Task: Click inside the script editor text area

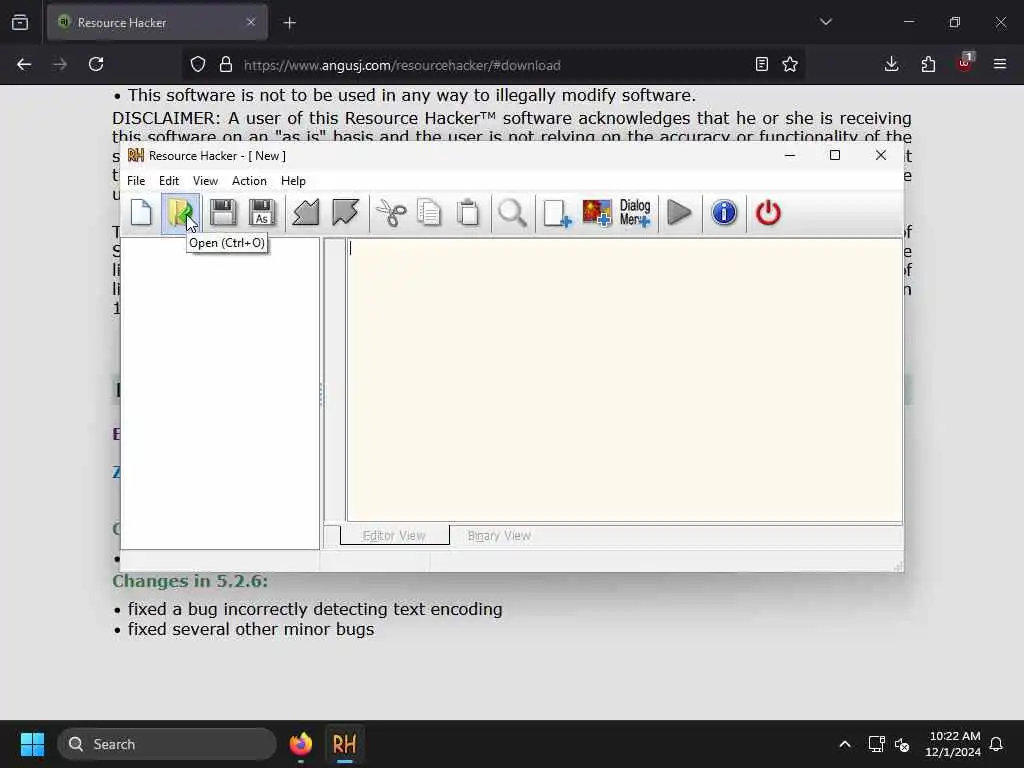Action: [x=624, y=380]
